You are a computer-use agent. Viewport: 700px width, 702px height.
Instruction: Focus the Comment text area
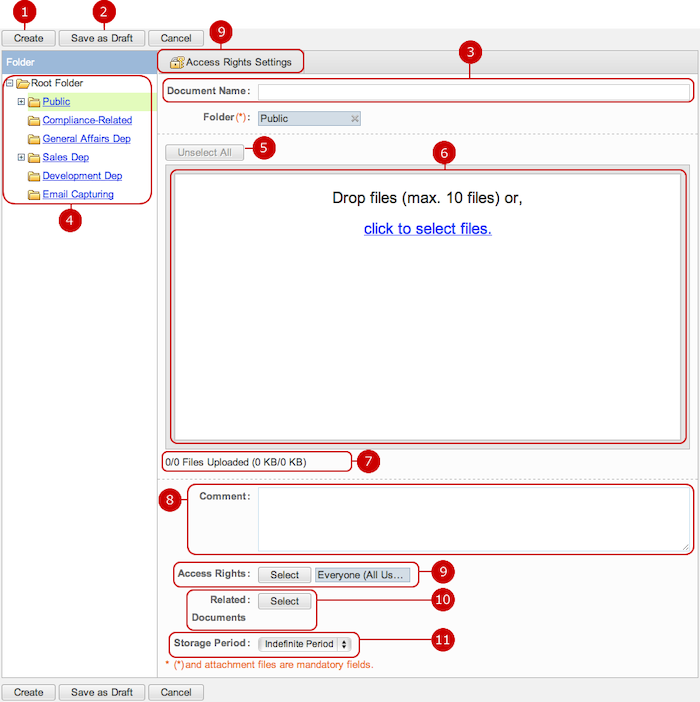pos(474,519)
